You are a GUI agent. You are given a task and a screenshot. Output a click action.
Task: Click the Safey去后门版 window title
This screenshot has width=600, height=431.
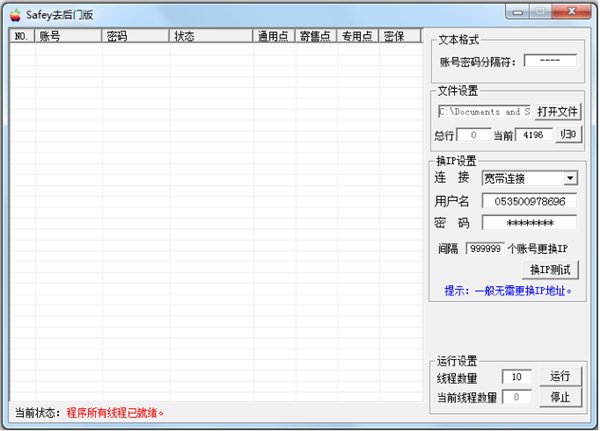click(x=59, y=15)
